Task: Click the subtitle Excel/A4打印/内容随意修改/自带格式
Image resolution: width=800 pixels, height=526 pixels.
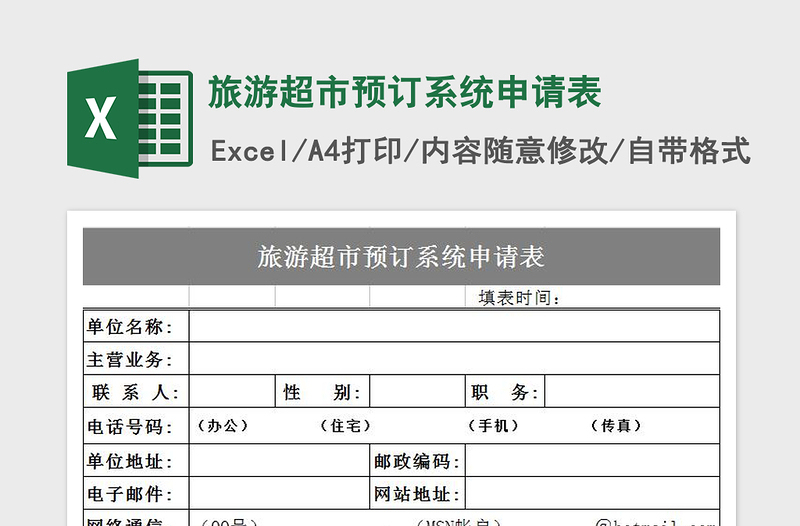Action: (480, 151)
